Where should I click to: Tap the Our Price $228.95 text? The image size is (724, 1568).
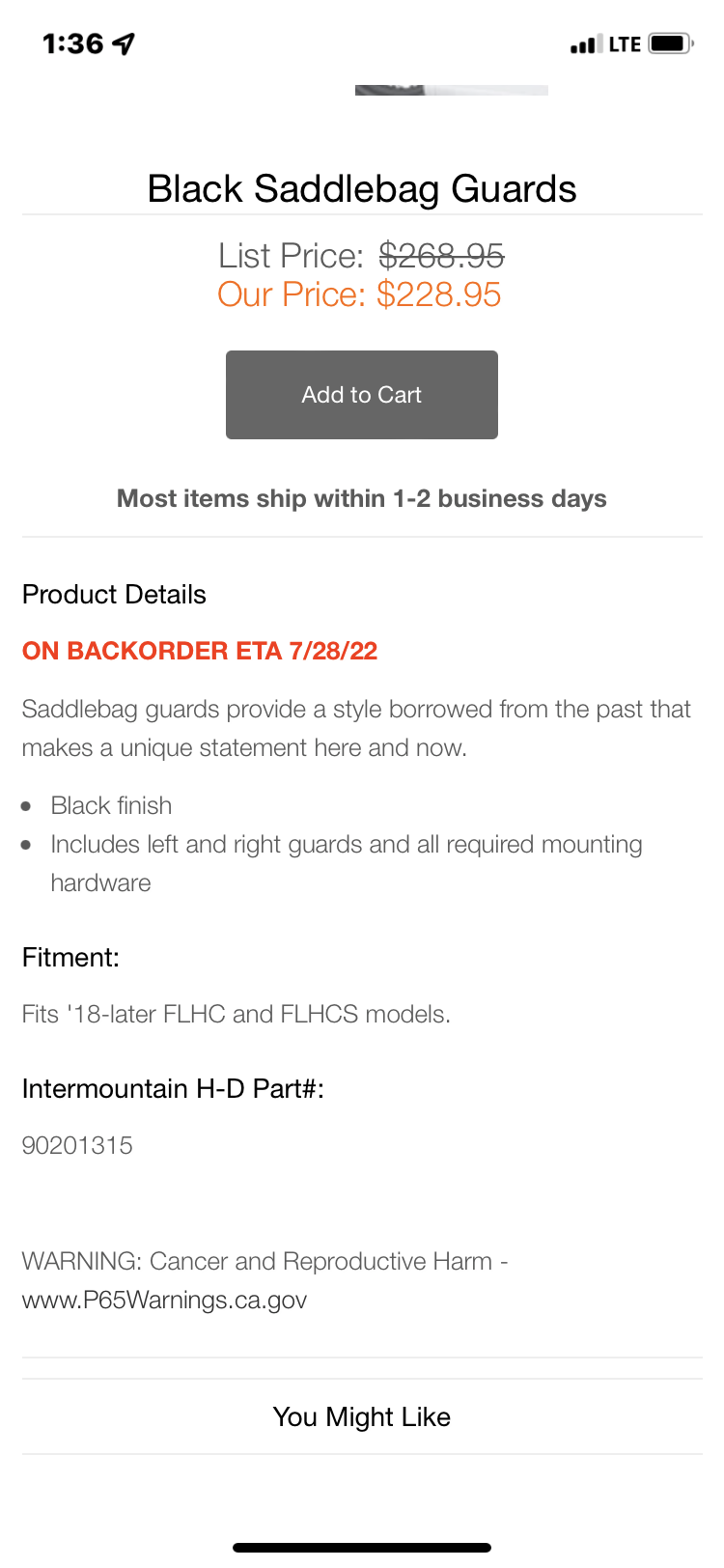(359, 294)
